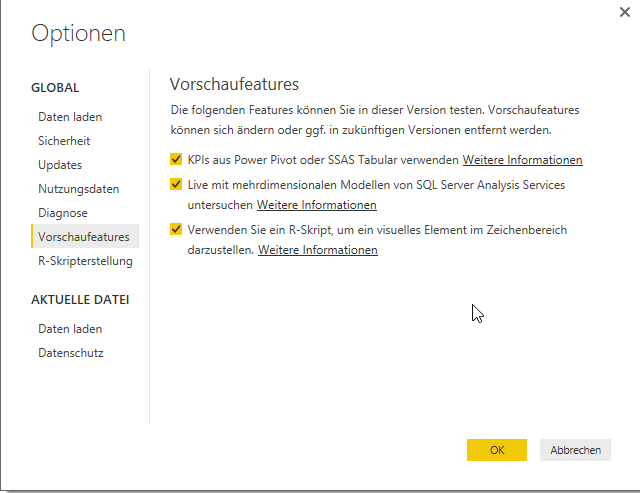
Task: Open Weitere Informationen link for KPIs
Action: point(522,160)
